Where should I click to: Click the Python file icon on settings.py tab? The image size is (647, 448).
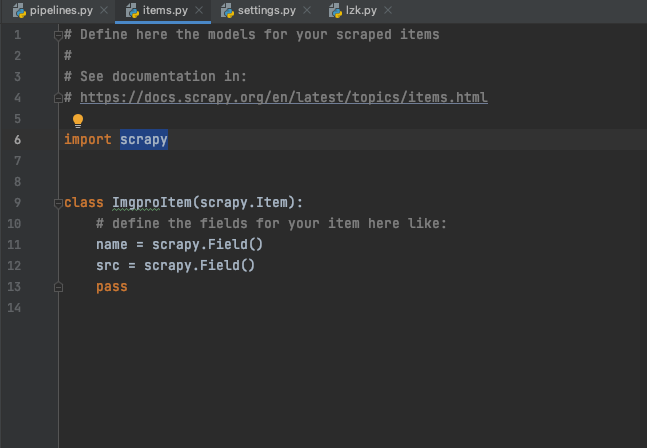tap(227, 11)
